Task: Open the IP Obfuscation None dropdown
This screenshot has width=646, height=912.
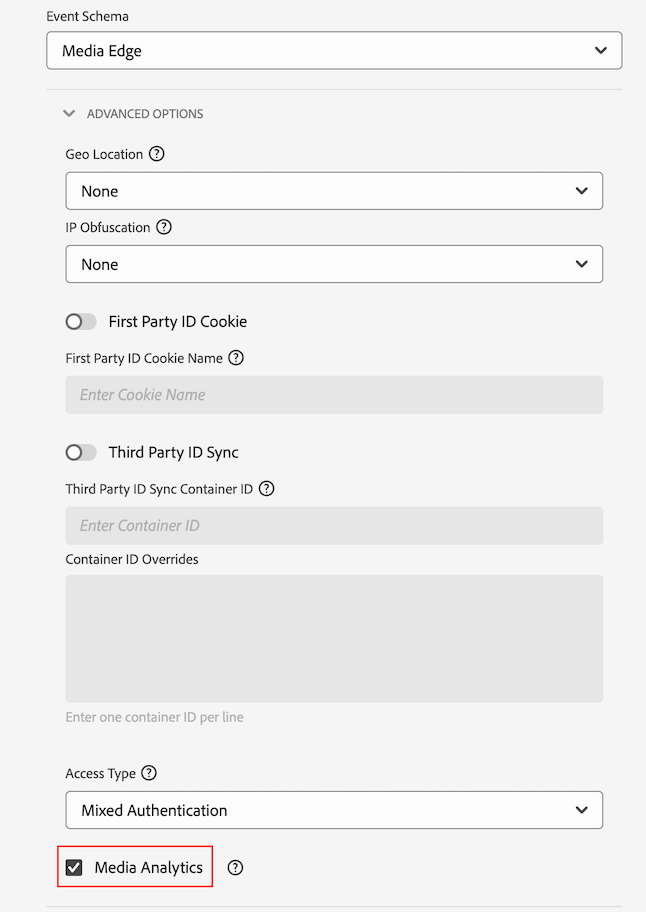Action: point(334,264)
